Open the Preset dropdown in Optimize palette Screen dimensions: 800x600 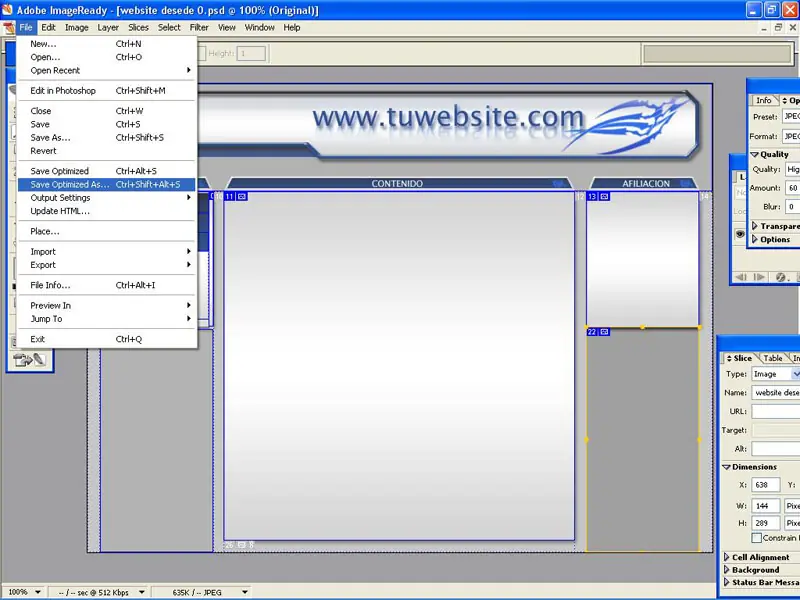point(791,116)
